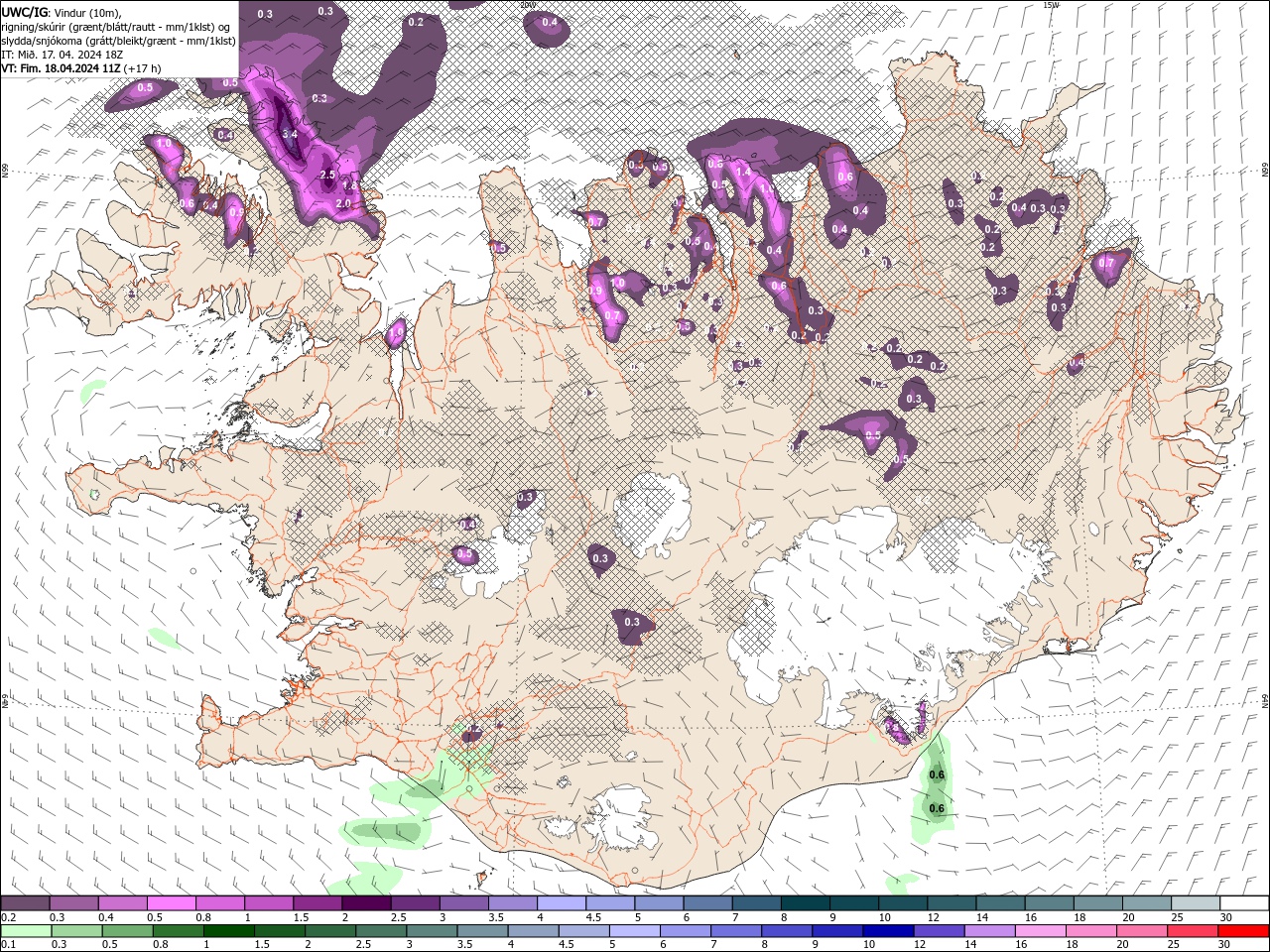Pick the bottom-row swatch between 0.5 and 0.8
Viewport: 1270px width, 952px height.
pyautogui.click(x=129, y=931)
